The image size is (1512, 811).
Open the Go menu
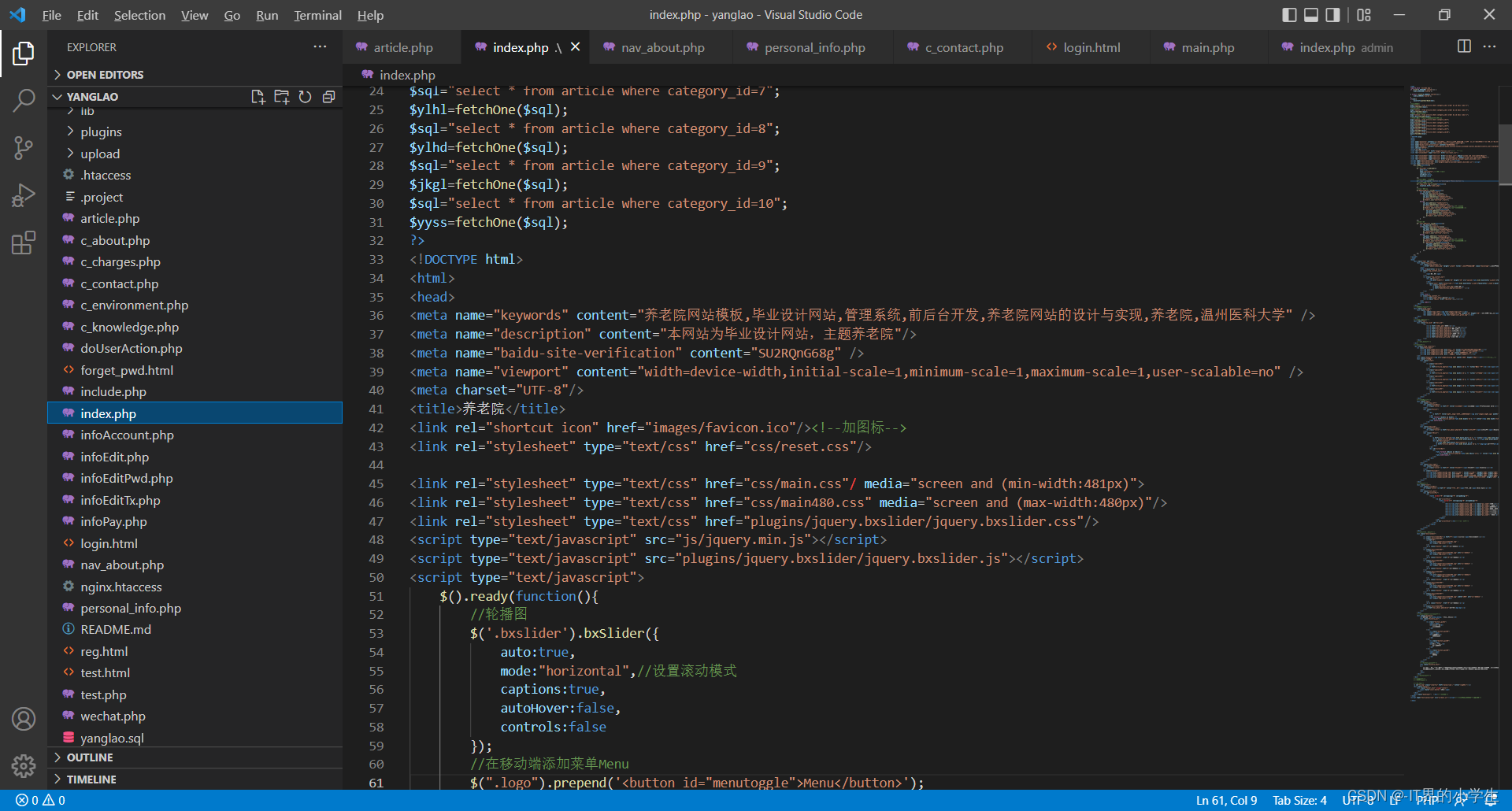pyautogui.click(x=232, y=15)
